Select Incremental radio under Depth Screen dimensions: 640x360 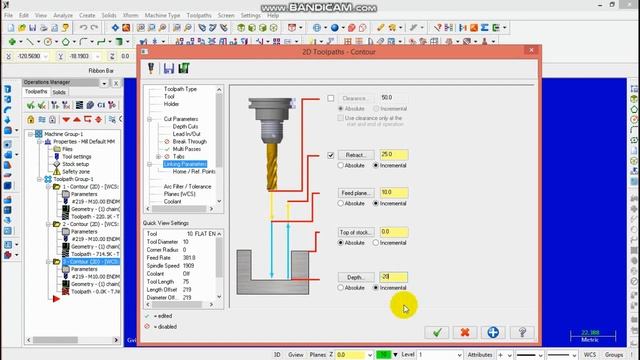pyautogui.click(x=376, y=287)
